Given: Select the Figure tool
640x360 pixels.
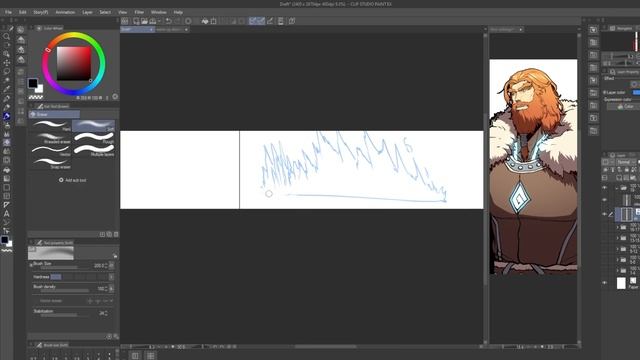Looking at the screenshot, I should pyautogui.click(x=7, y=187).
